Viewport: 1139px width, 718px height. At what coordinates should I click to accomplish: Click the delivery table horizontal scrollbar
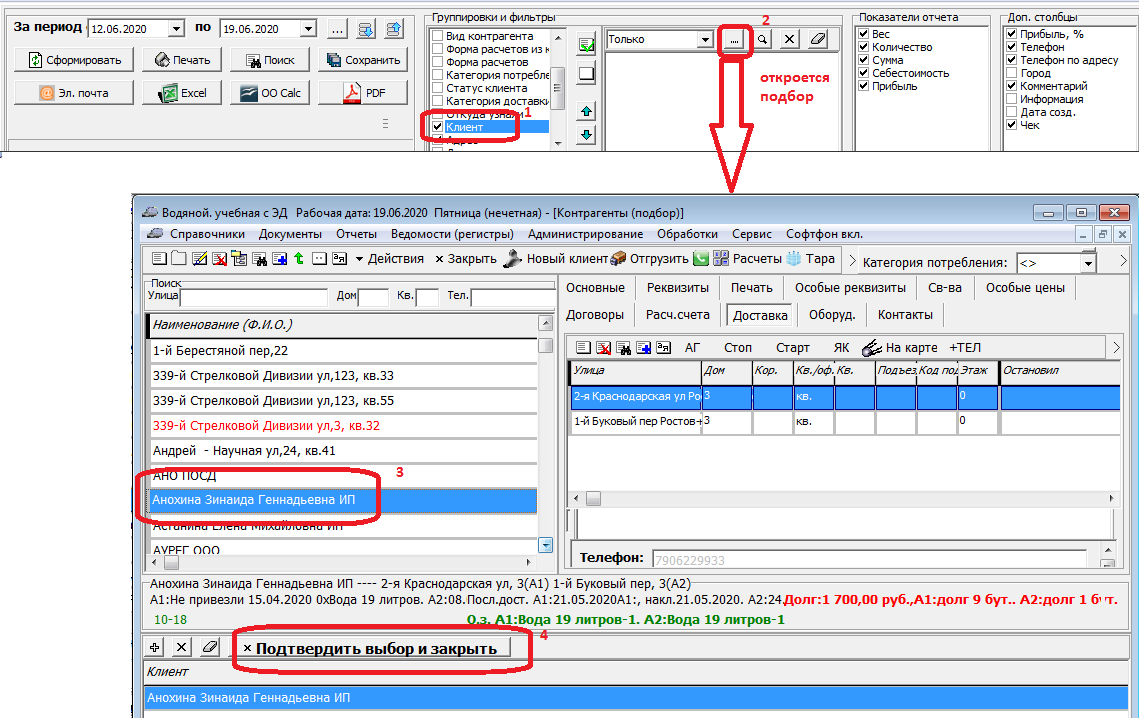point(840,498)
